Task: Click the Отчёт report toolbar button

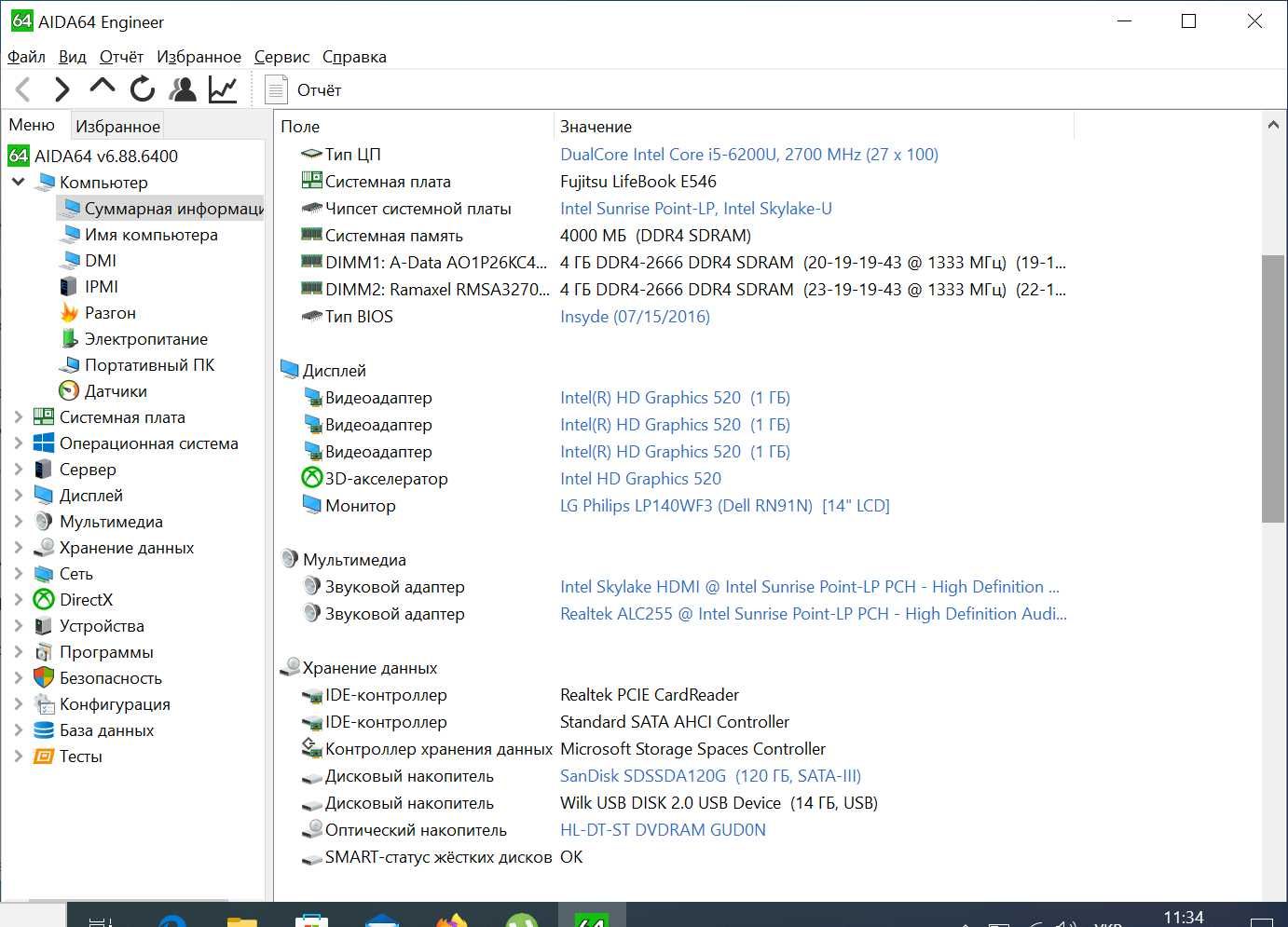Action: [304, 90]
